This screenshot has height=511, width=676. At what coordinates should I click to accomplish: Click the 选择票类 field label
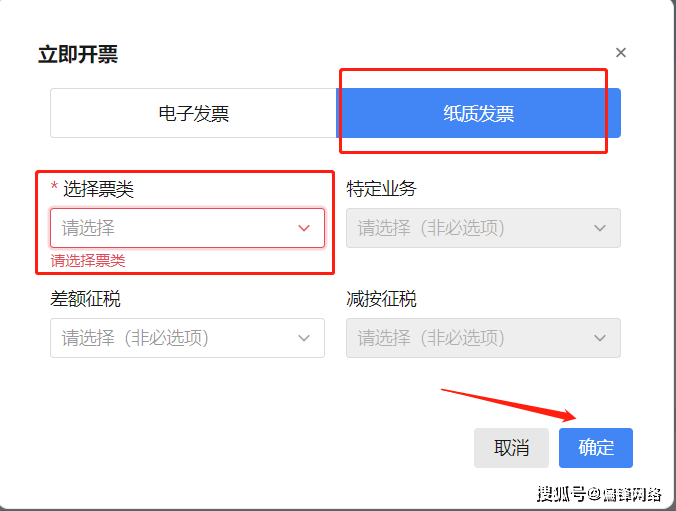pos(99,189)
